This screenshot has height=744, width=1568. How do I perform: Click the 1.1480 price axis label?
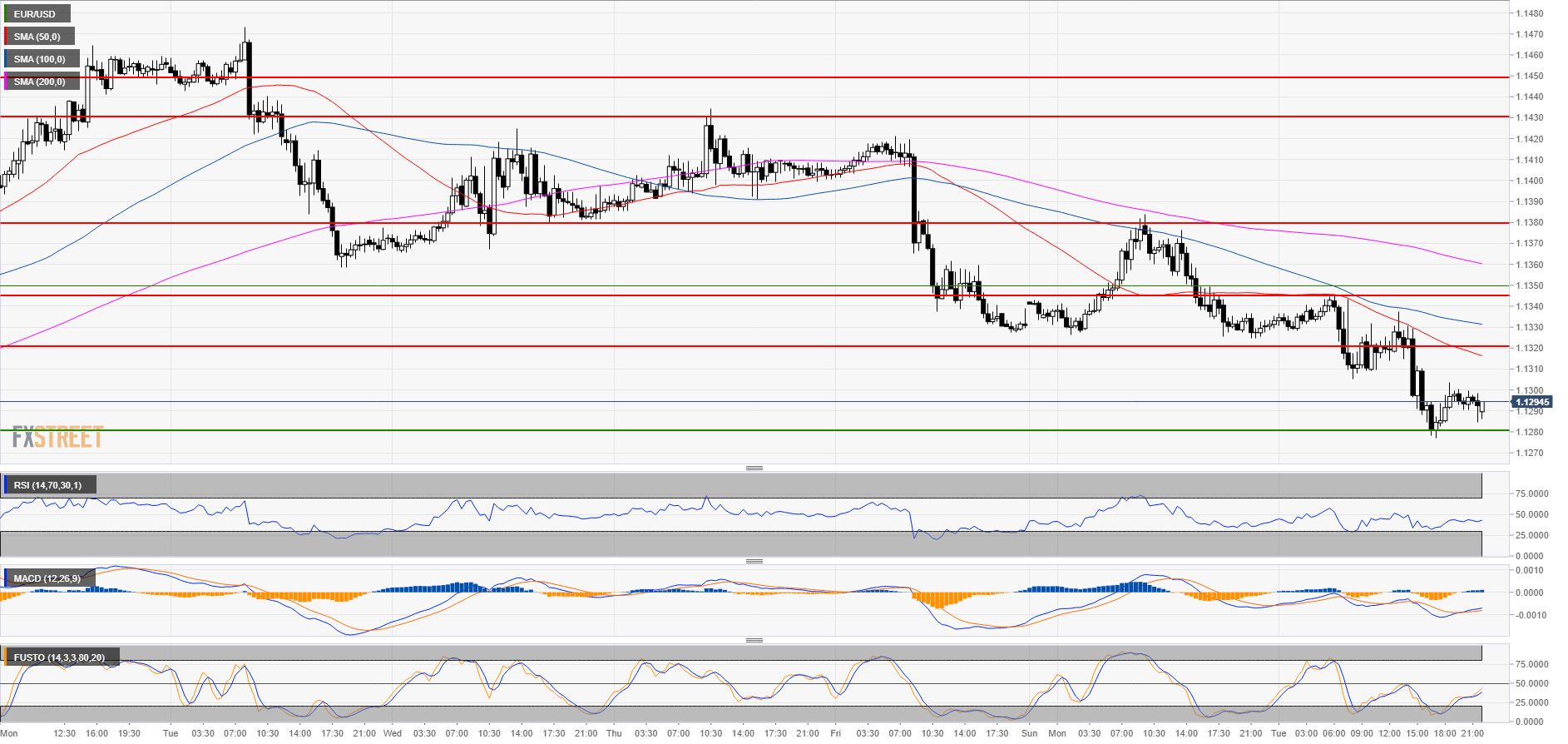pyautogui.click(x=1529, y=13)
